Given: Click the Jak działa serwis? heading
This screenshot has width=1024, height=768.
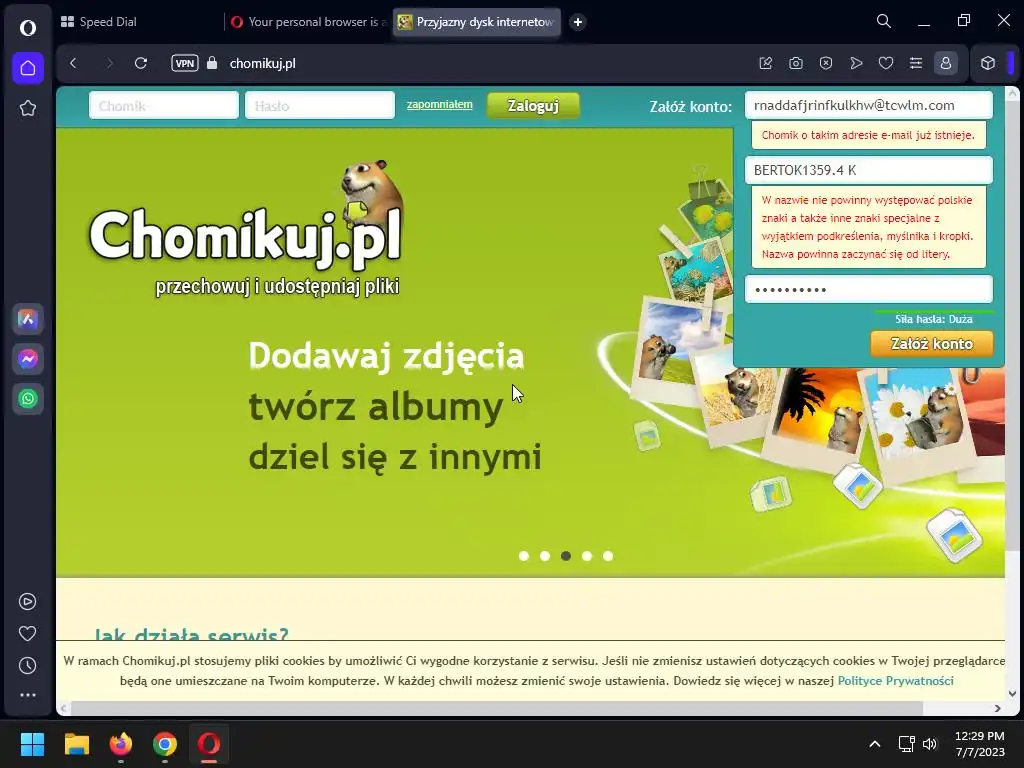Looking at the screenshot, I should point(191,633).
